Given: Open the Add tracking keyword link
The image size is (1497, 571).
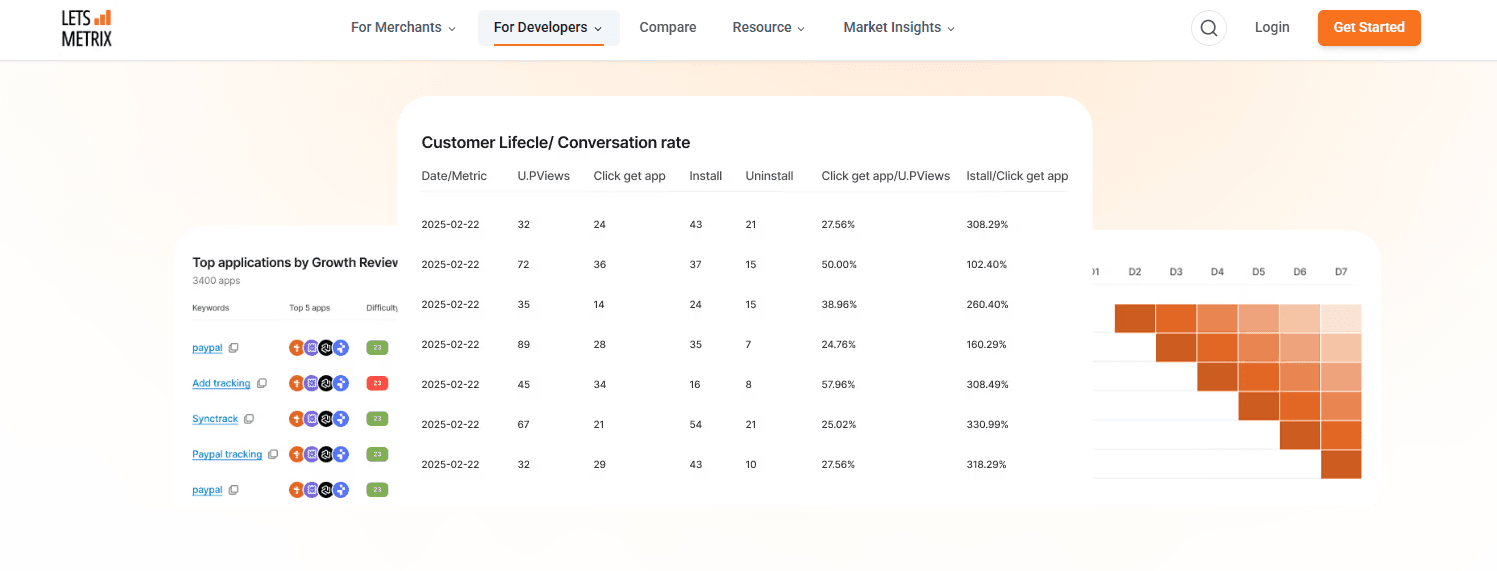Looking at the screenshot, I should 221,383.
